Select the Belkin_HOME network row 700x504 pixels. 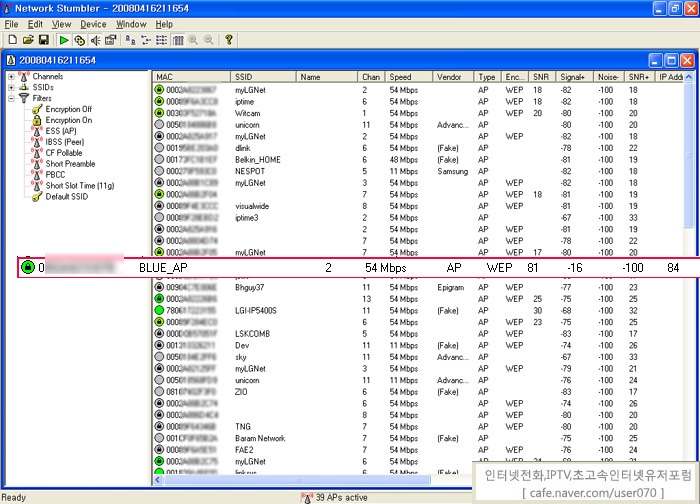point(418,159)
